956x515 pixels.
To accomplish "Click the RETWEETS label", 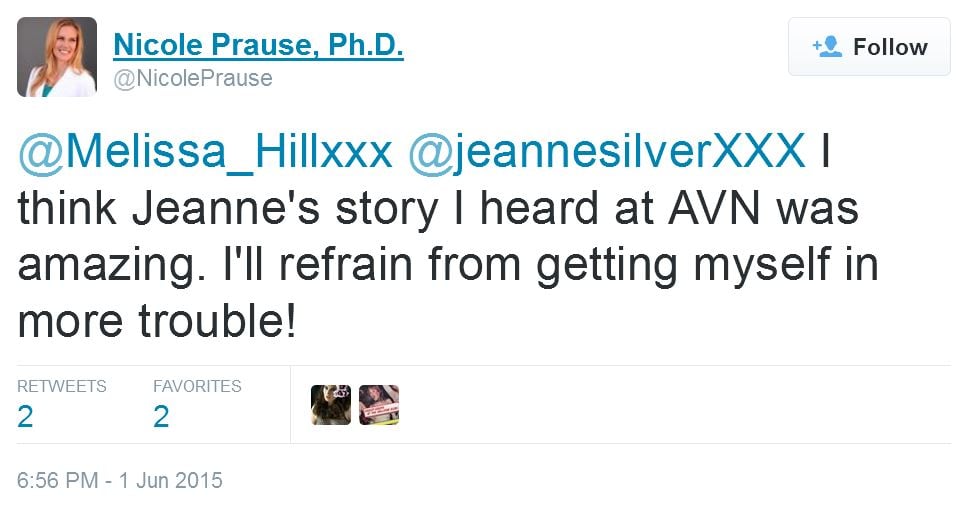I will click(x=62, y=386).
